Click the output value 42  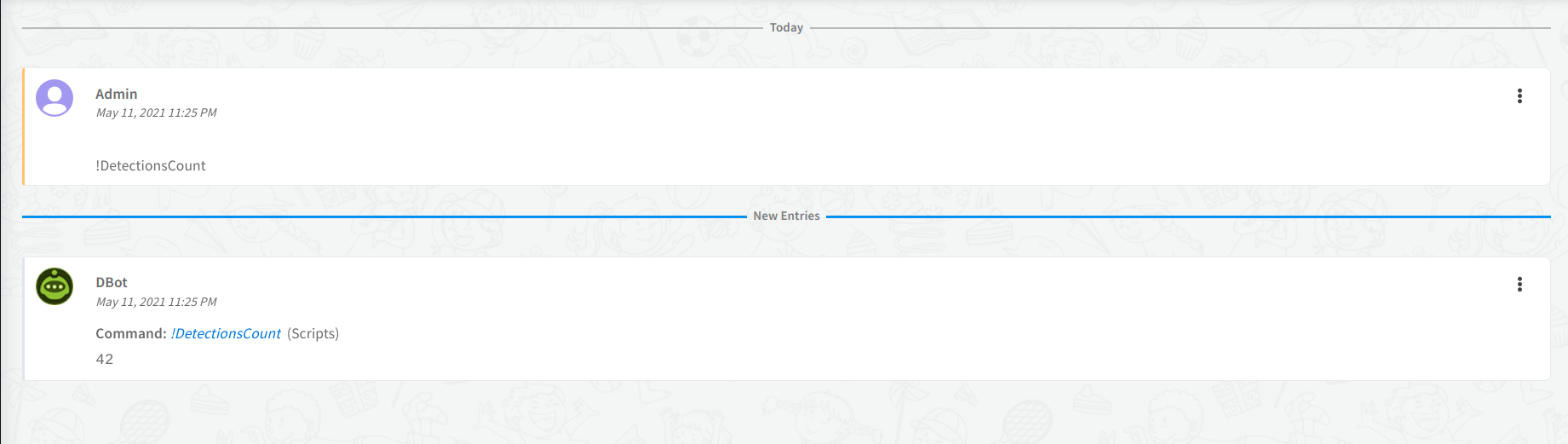[x=105, y=360]
